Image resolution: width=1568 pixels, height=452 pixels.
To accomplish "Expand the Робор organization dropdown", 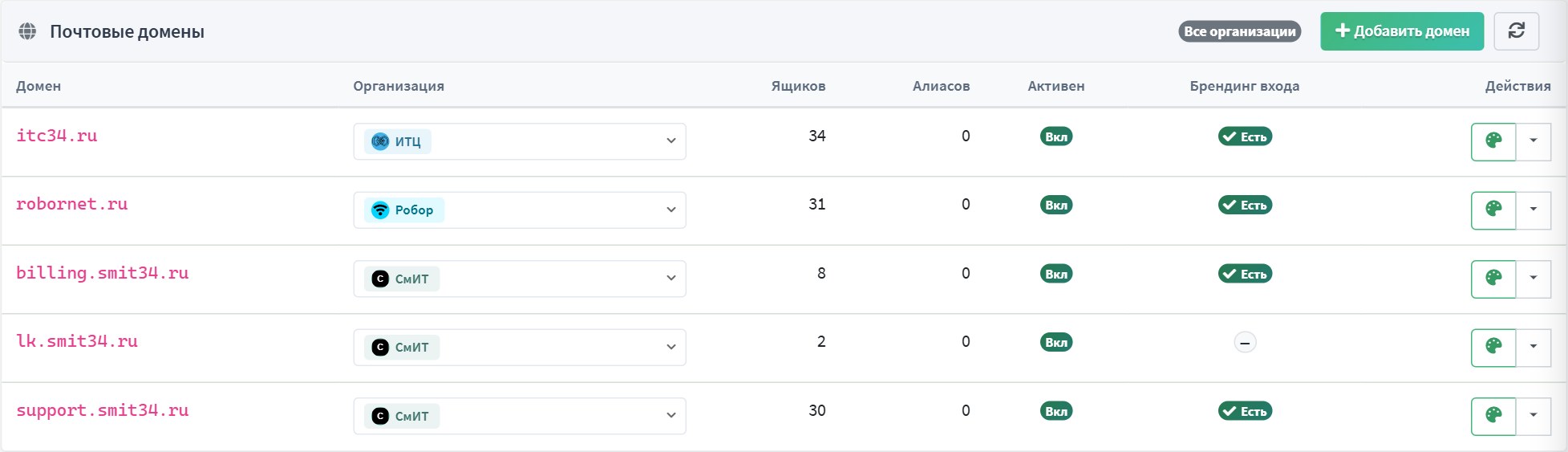I will (519, 210).
